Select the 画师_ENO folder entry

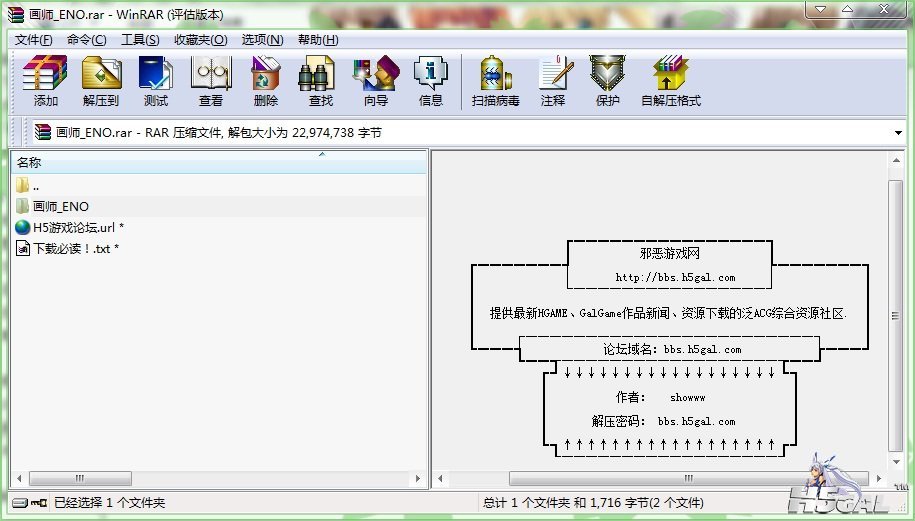click(x=219, y=206)
